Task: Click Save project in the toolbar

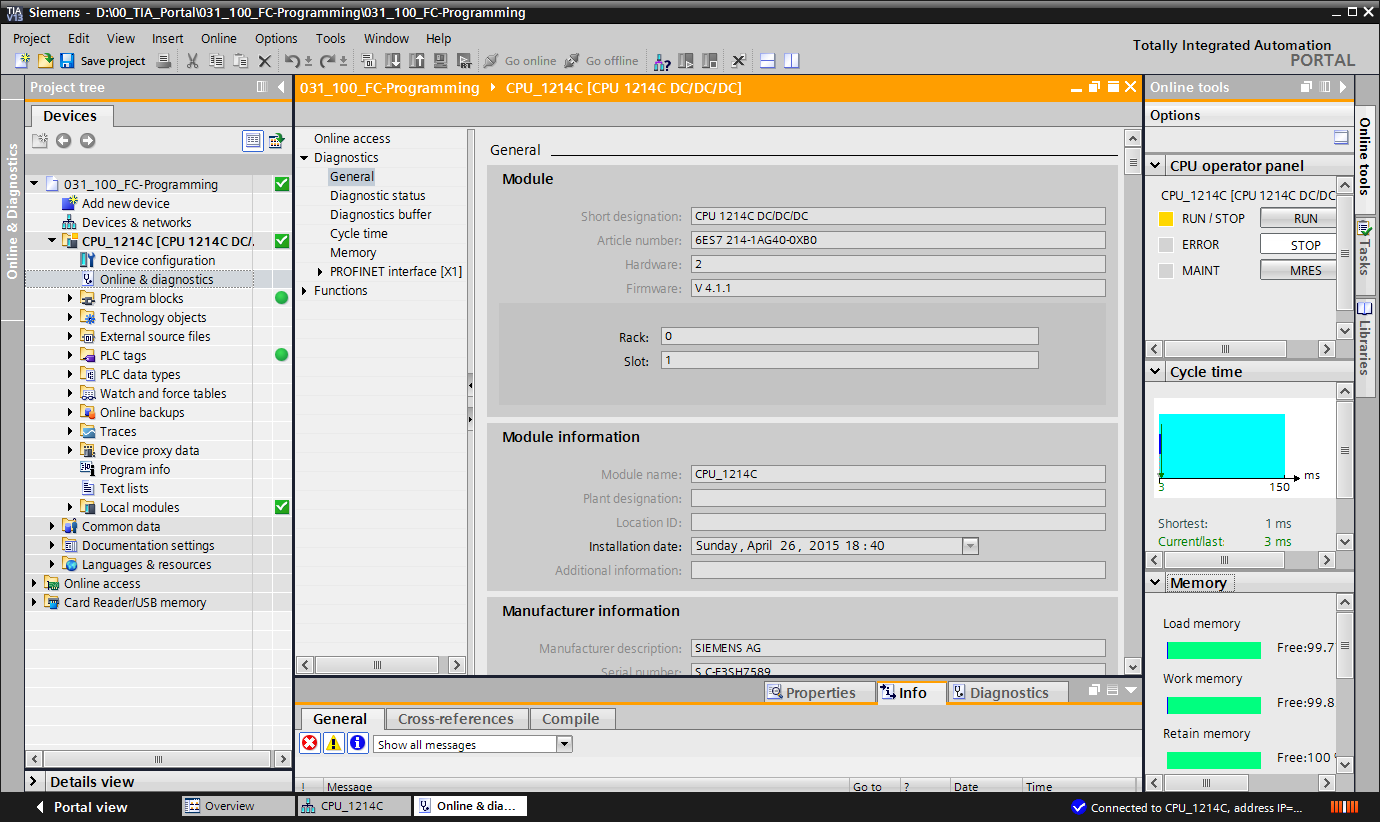Action: (103, 61)
